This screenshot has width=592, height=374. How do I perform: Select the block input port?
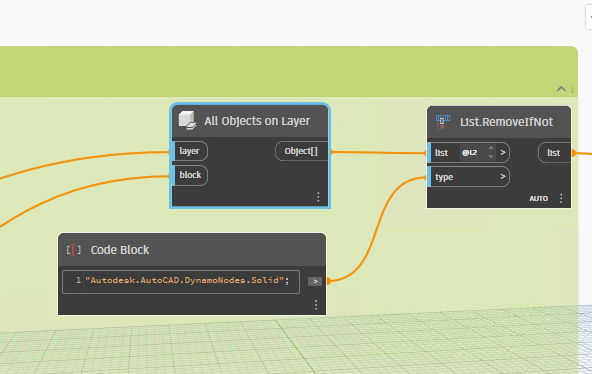click(190, 175)
